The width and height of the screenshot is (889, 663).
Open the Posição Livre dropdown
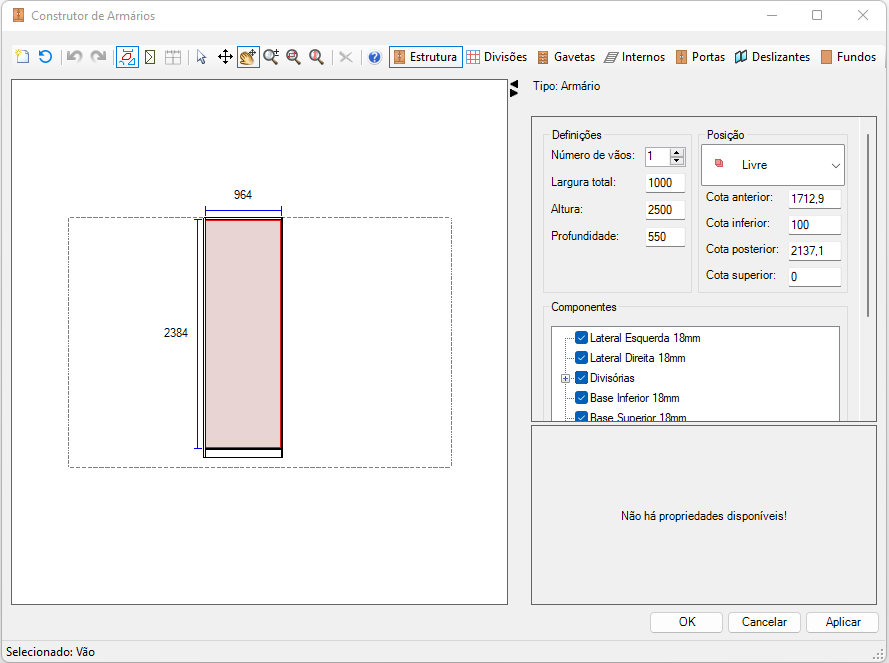click(x=773, y=165)
